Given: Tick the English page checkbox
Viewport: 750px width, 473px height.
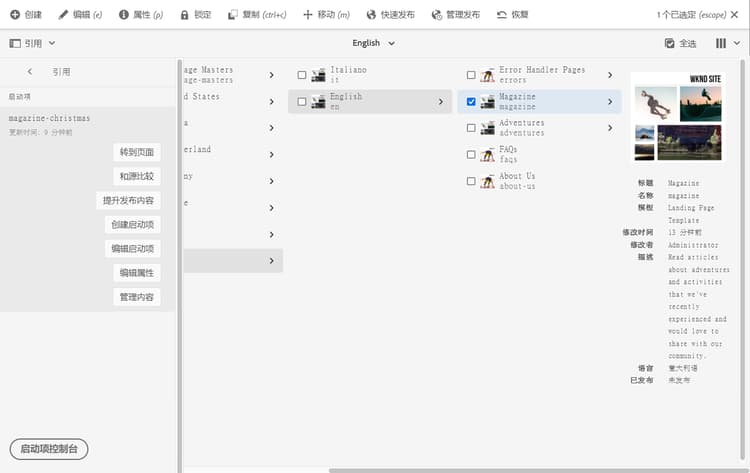Looking at the screenshot, I should click(x=302, y=102).
